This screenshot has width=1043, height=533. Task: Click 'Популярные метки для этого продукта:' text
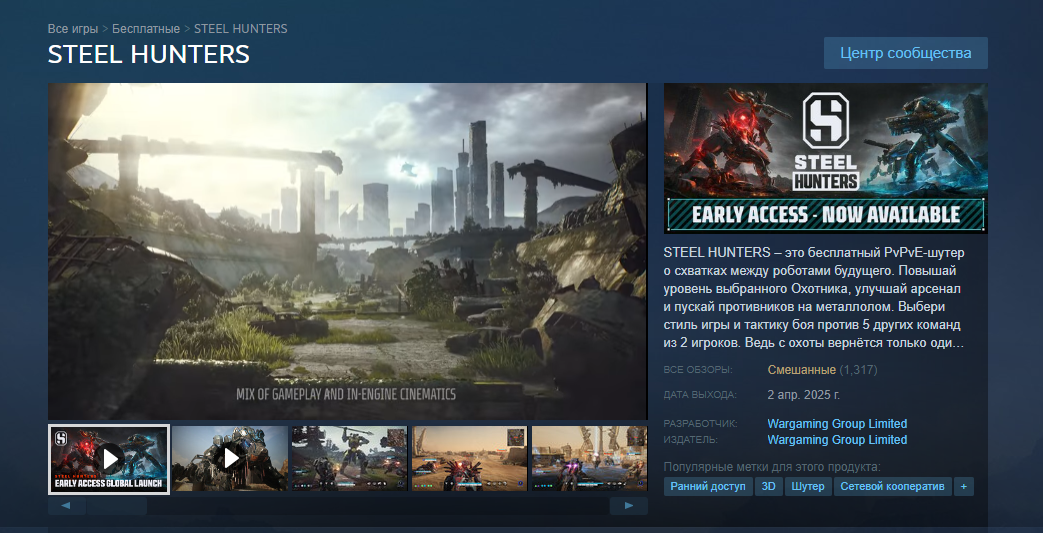point(772,466)
